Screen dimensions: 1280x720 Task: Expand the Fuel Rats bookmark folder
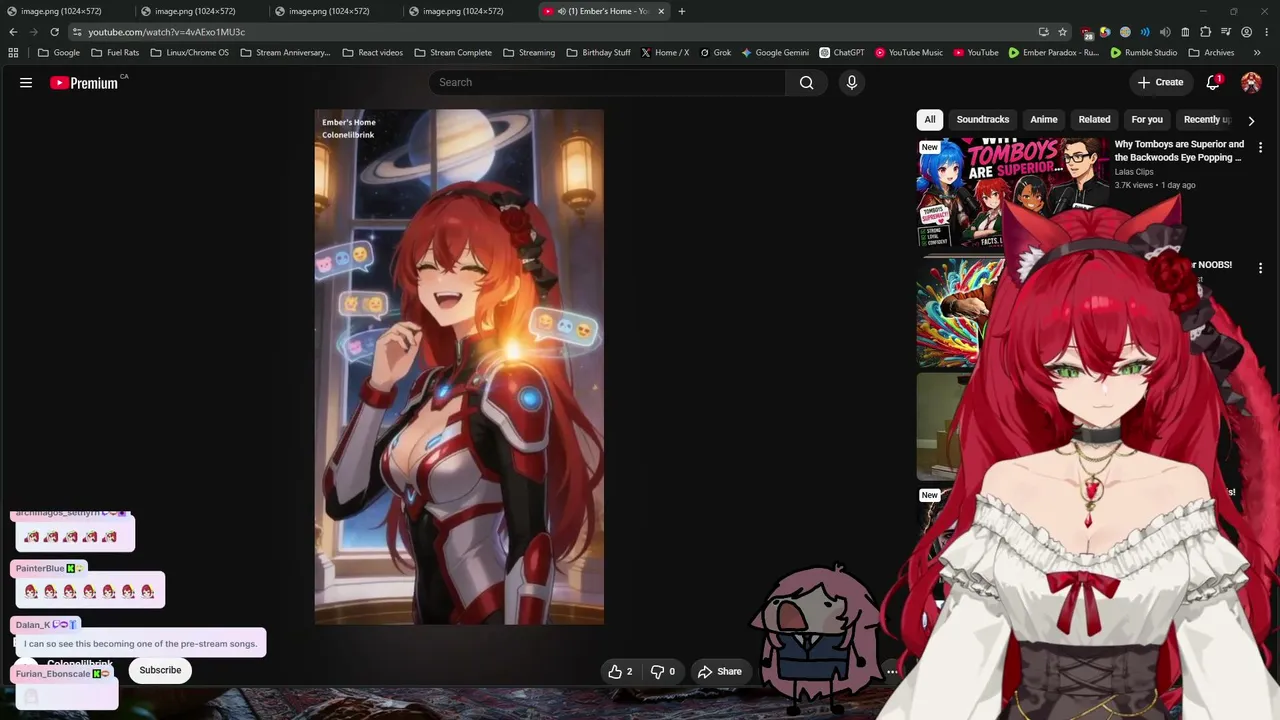pyautogui.click(x=115, y=53)
